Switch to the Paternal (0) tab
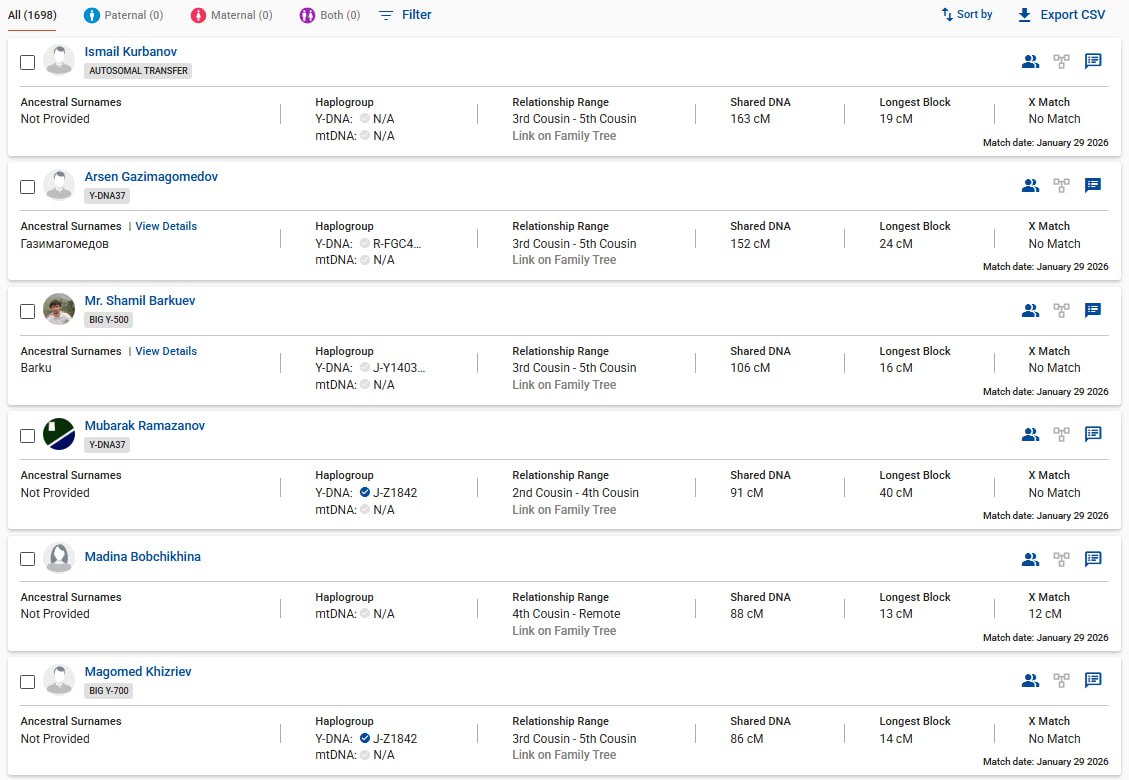Viewport: 1129px width, 780px height. (124, 15)
